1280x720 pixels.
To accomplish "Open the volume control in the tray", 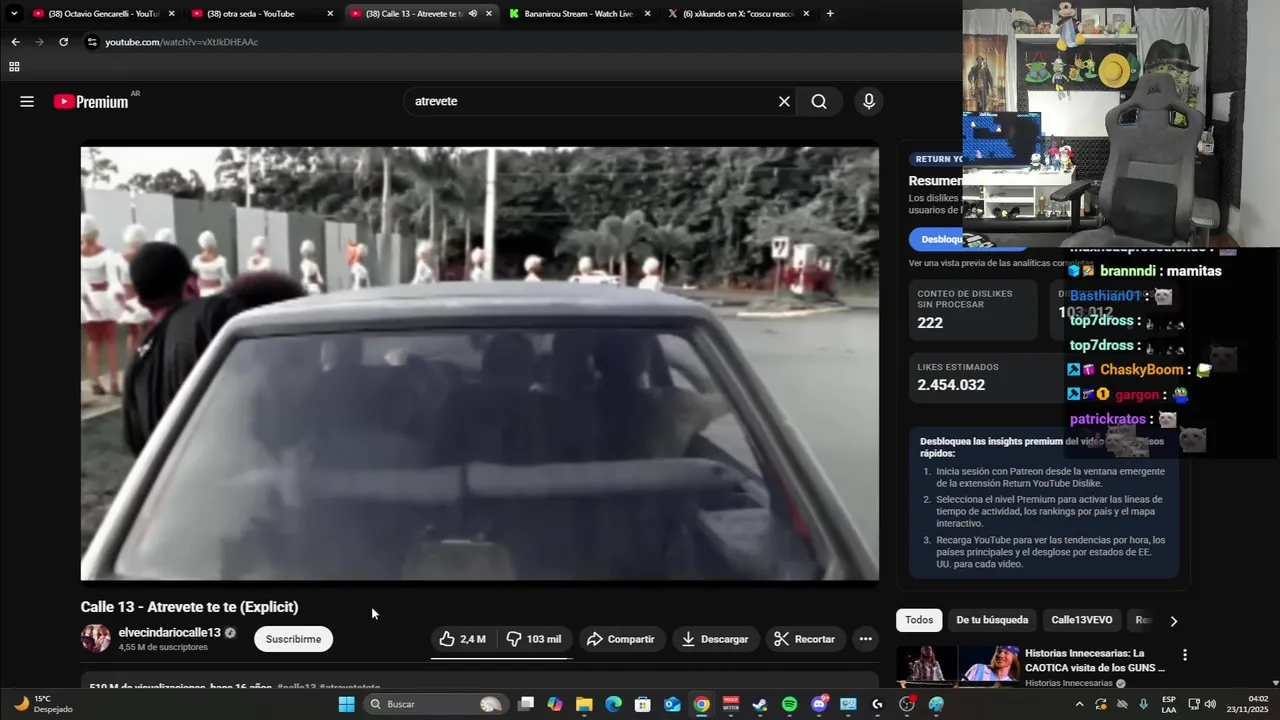I will pos(1212,704).
